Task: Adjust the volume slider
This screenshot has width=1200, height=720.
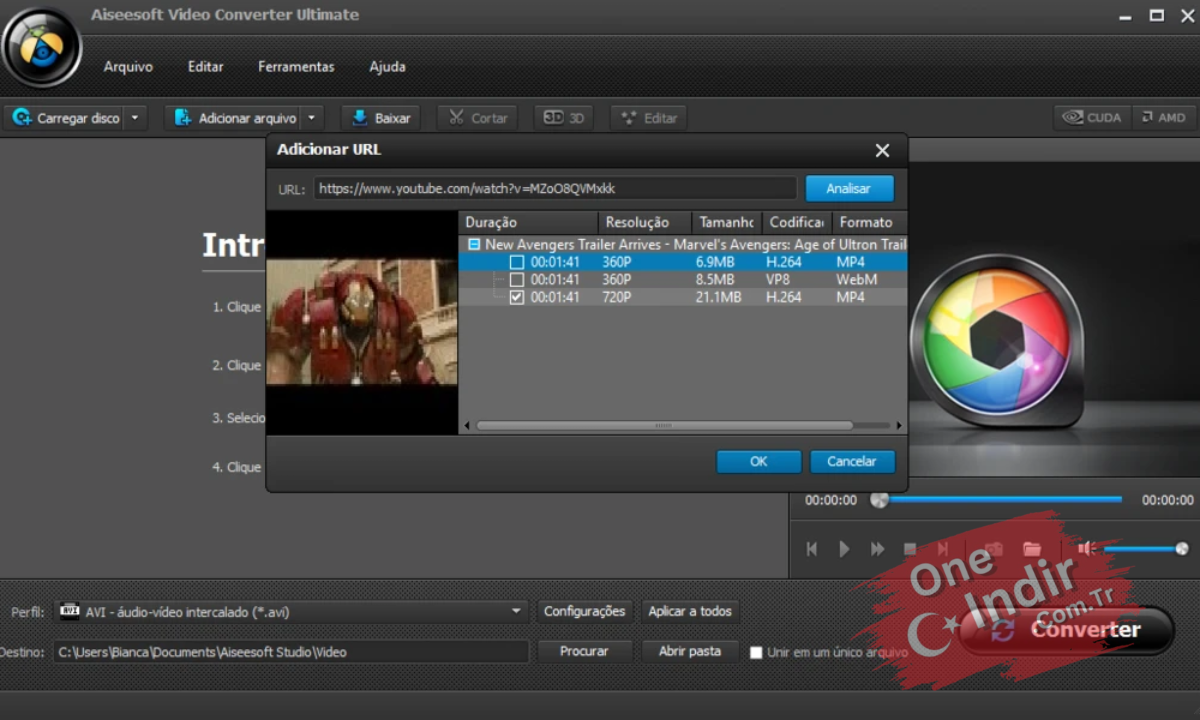Action: coord(1146,548)
